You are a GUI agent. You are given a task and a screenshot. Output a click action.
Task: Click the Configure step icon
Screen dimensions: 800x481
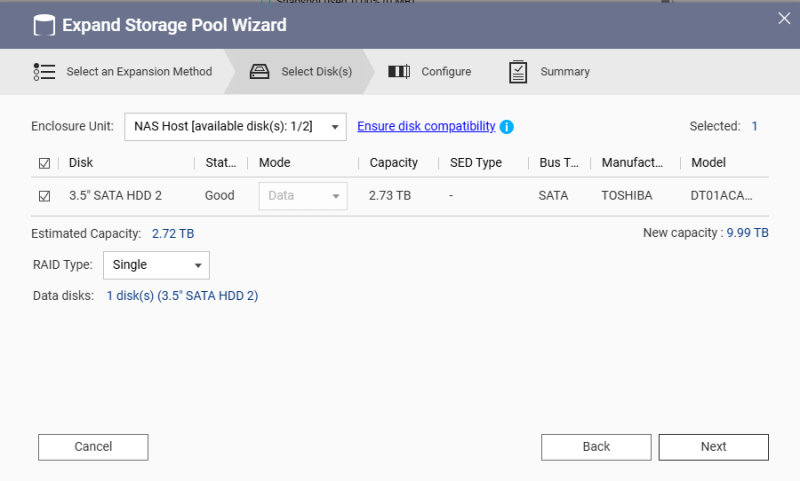399,72
